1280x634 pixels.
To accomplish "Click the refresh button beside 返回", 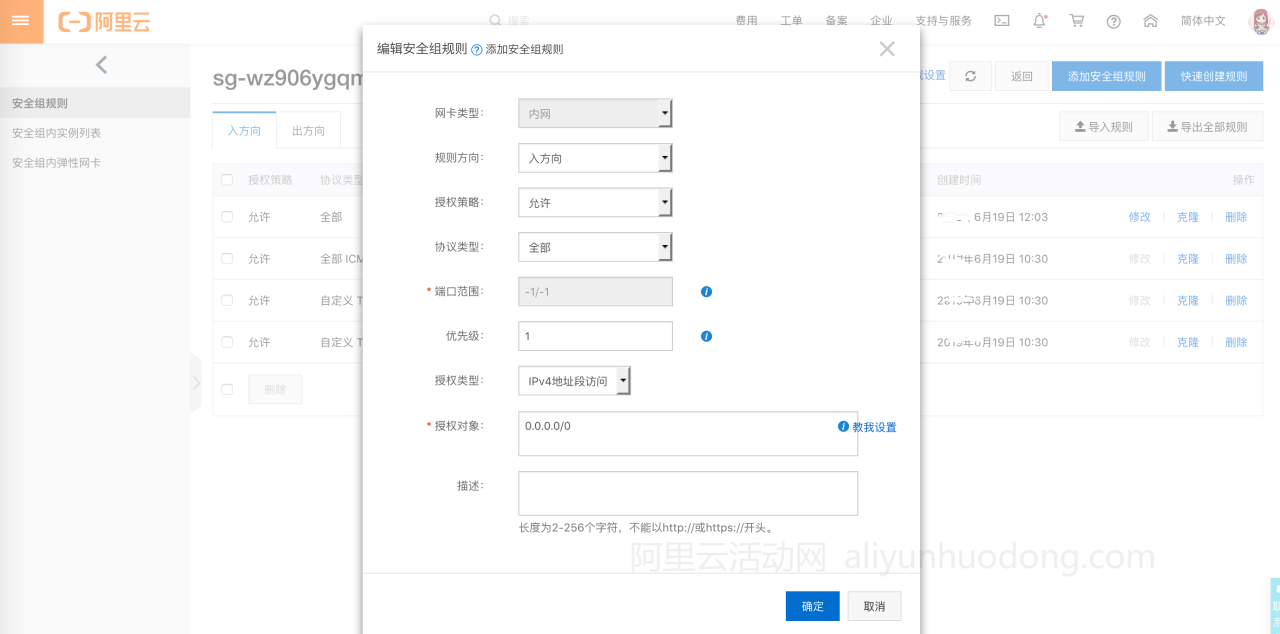I will click(x=970, y=76).
